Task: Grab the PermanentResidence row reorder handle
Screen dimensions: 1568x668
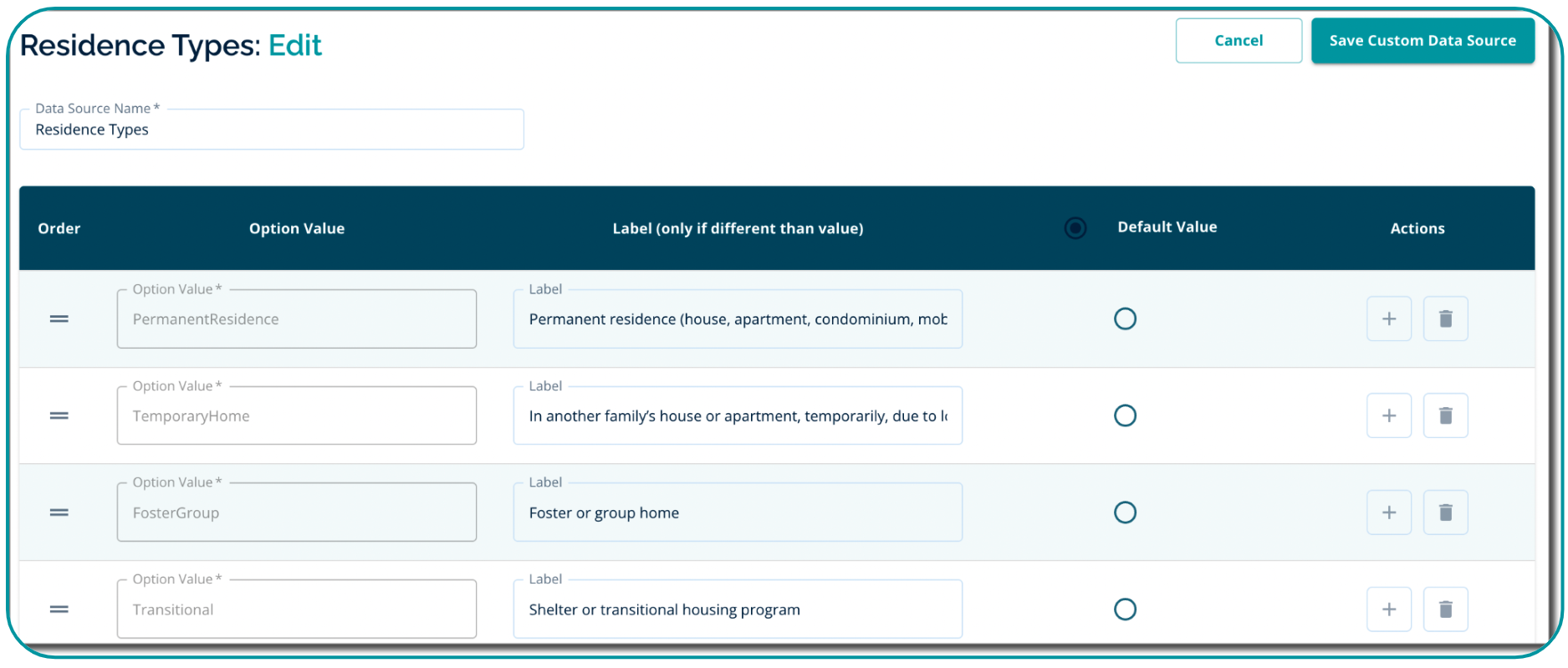Action: [x=59, y=319]
